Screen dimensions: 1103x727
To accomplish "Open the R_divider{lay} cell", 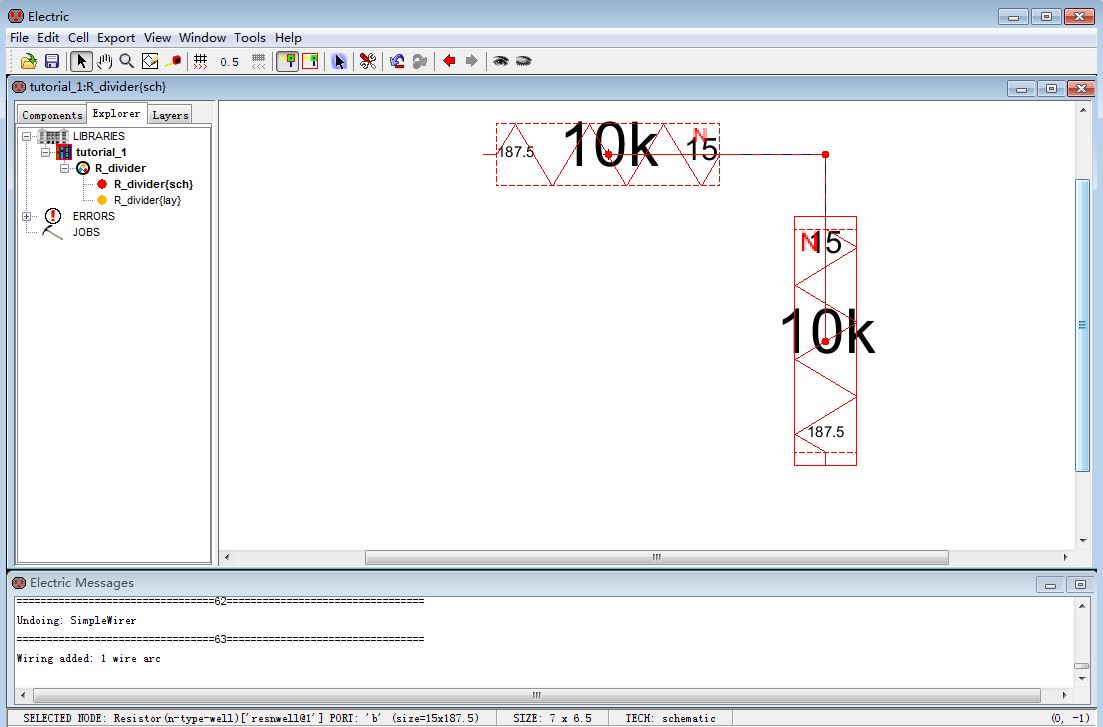I will point(147,200).
